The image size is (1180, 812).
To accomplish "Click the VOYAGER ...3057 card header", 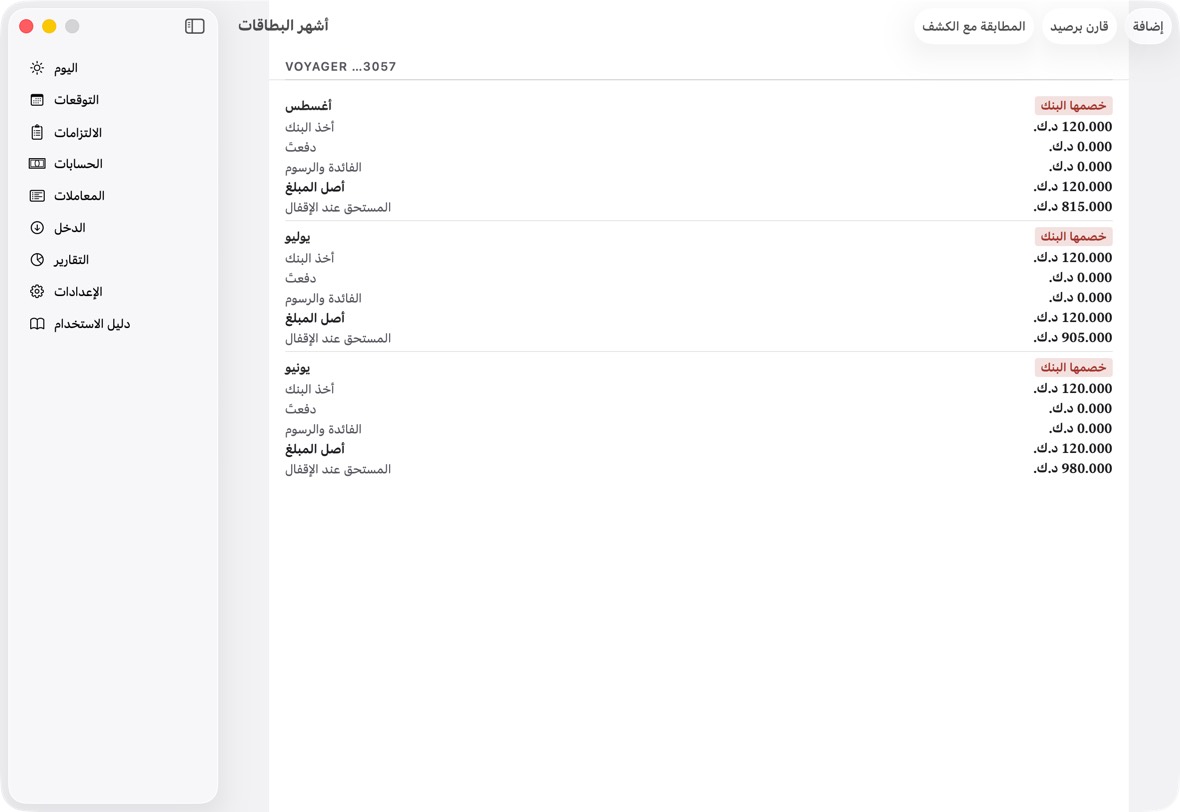I will [x=341, y=67].
